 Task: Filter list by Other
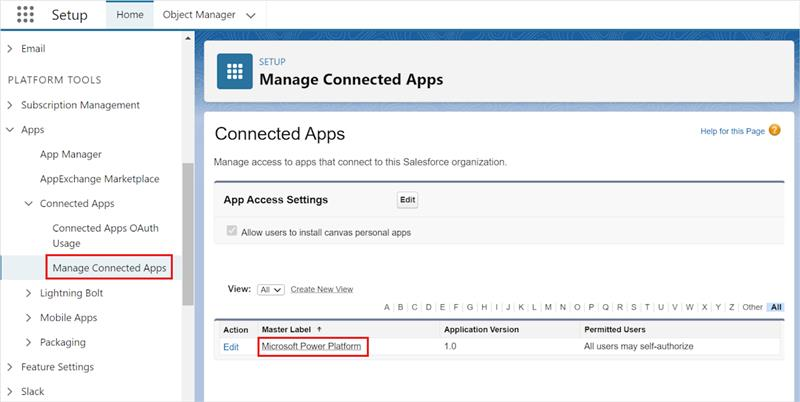pyautogui.click(x=752, y=307)
